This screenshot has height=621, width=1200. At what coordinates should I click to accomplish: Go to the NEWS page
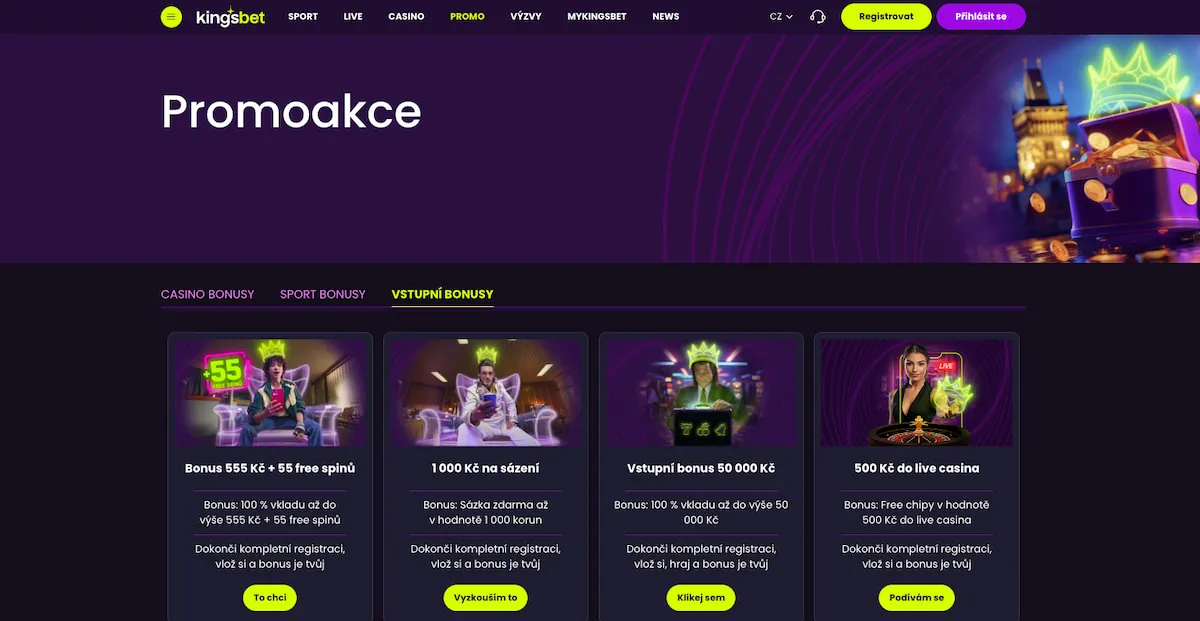tap(665, 17)
